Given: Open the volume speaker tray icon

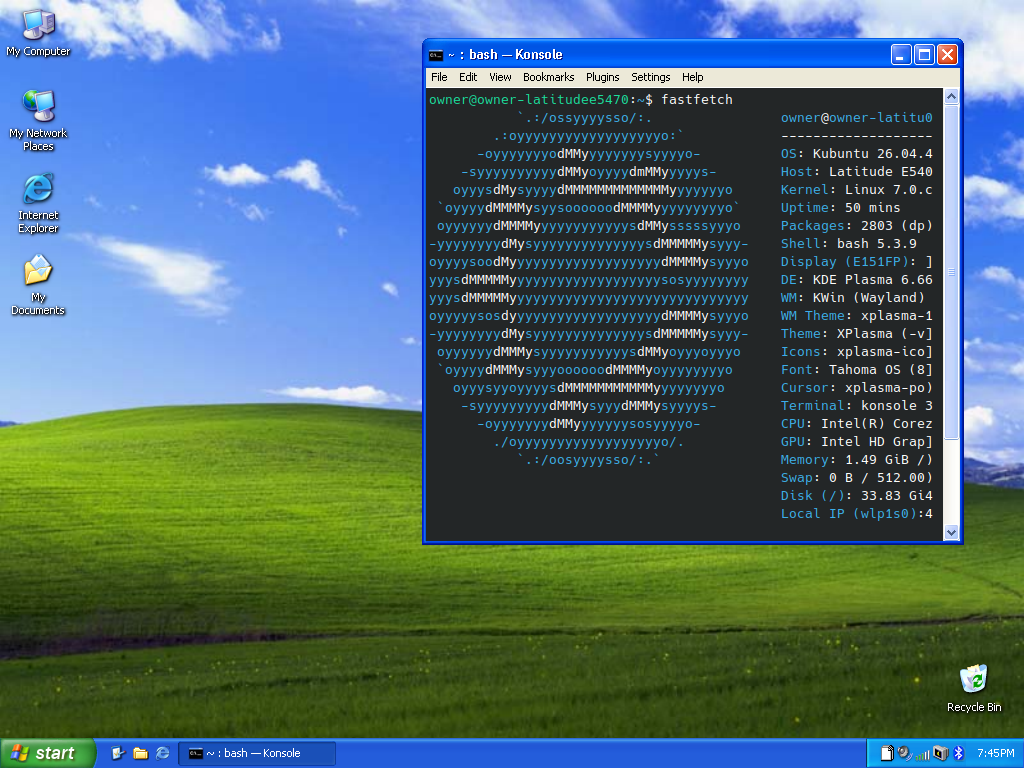Looking at the screenshot, I should (904, 753).
